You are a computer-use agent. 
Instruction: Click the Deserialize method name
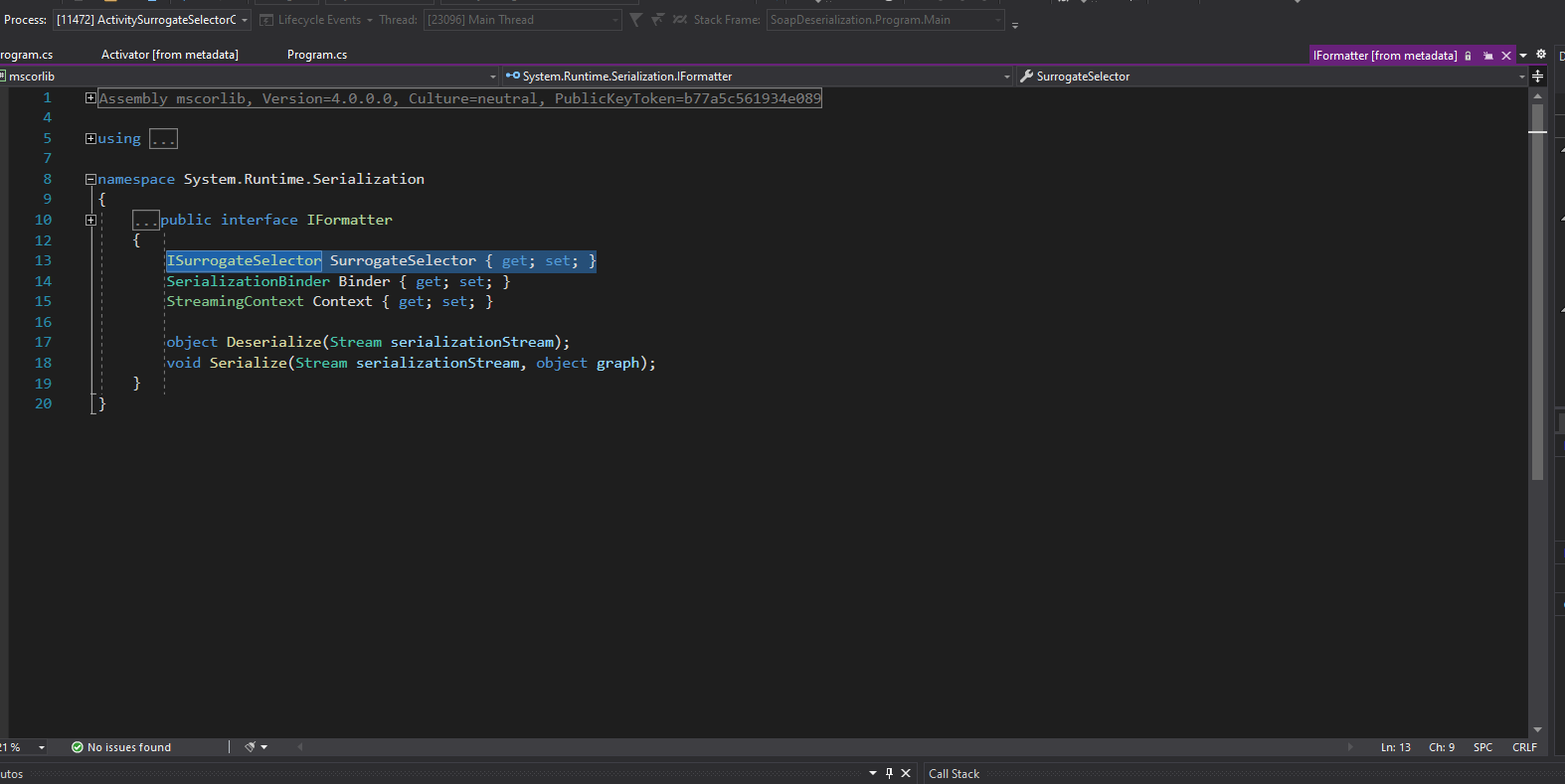coord(273,343)
